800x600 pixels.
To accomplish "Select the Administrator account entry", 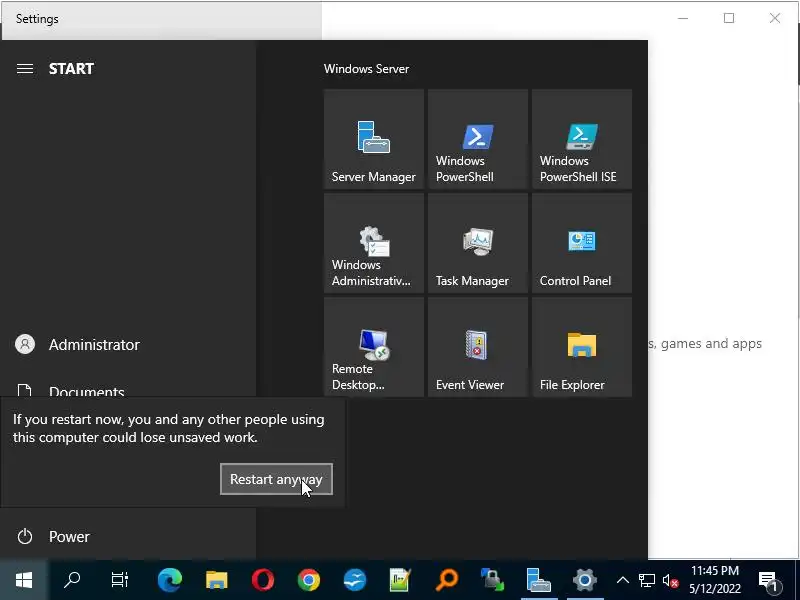I will coord(128,344).
